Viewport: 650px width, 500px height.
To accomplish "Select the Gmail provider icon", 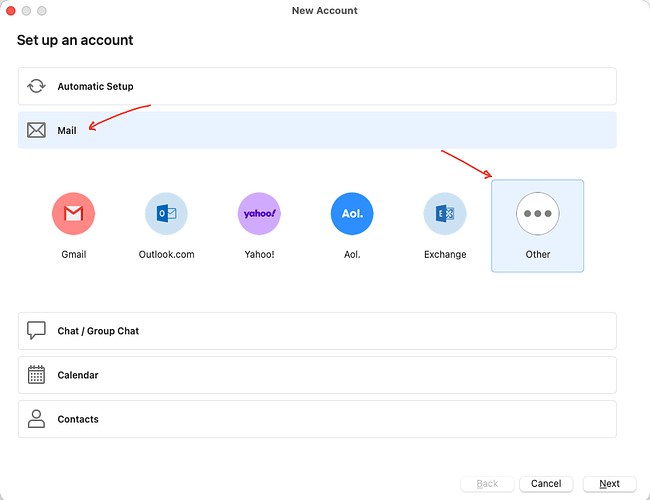I will click(x=73, y=214).
